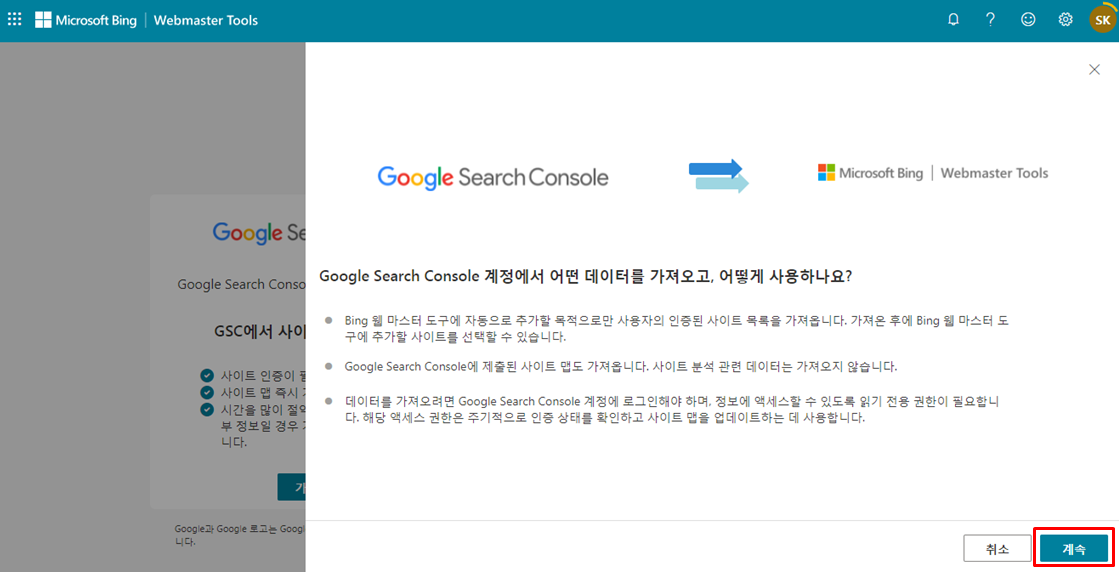The image size is (1119, 572).
Task: Open the help question mark icon
Action: [991, 19]
